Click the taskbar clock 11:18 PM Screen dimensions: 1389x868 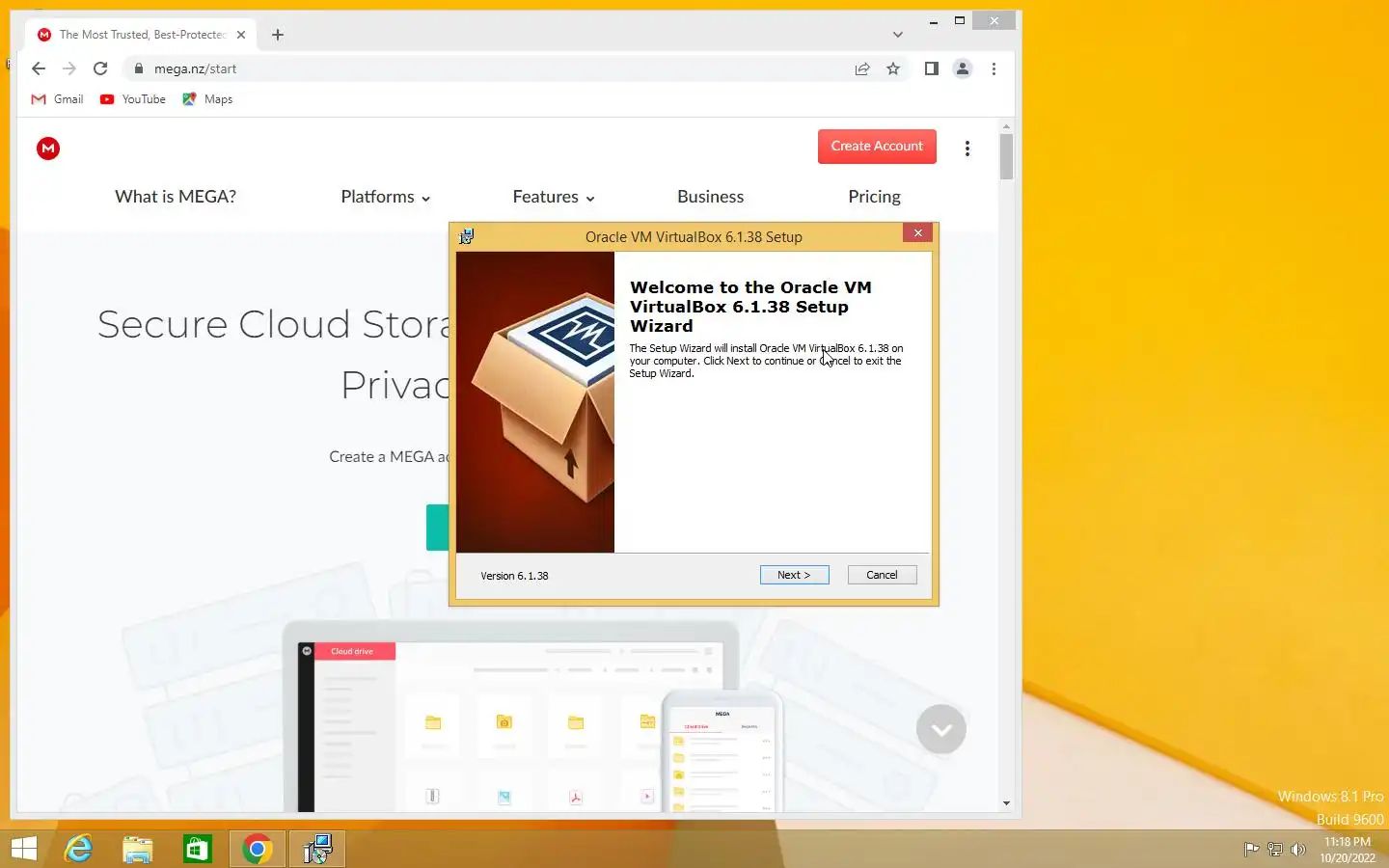tap(1348, 842)
